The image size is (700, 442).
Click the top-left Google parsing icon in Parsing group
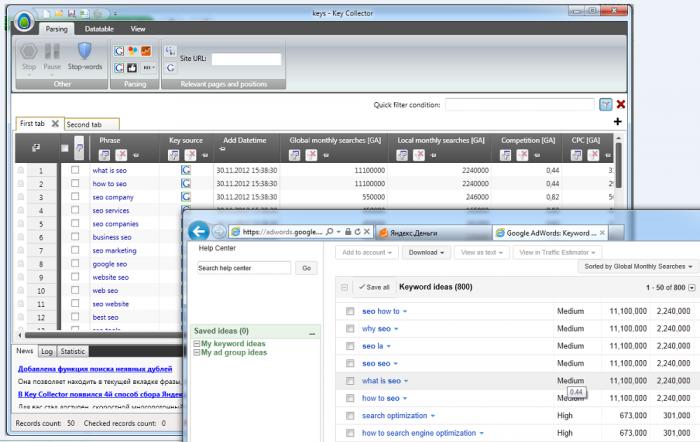[119, 51]
